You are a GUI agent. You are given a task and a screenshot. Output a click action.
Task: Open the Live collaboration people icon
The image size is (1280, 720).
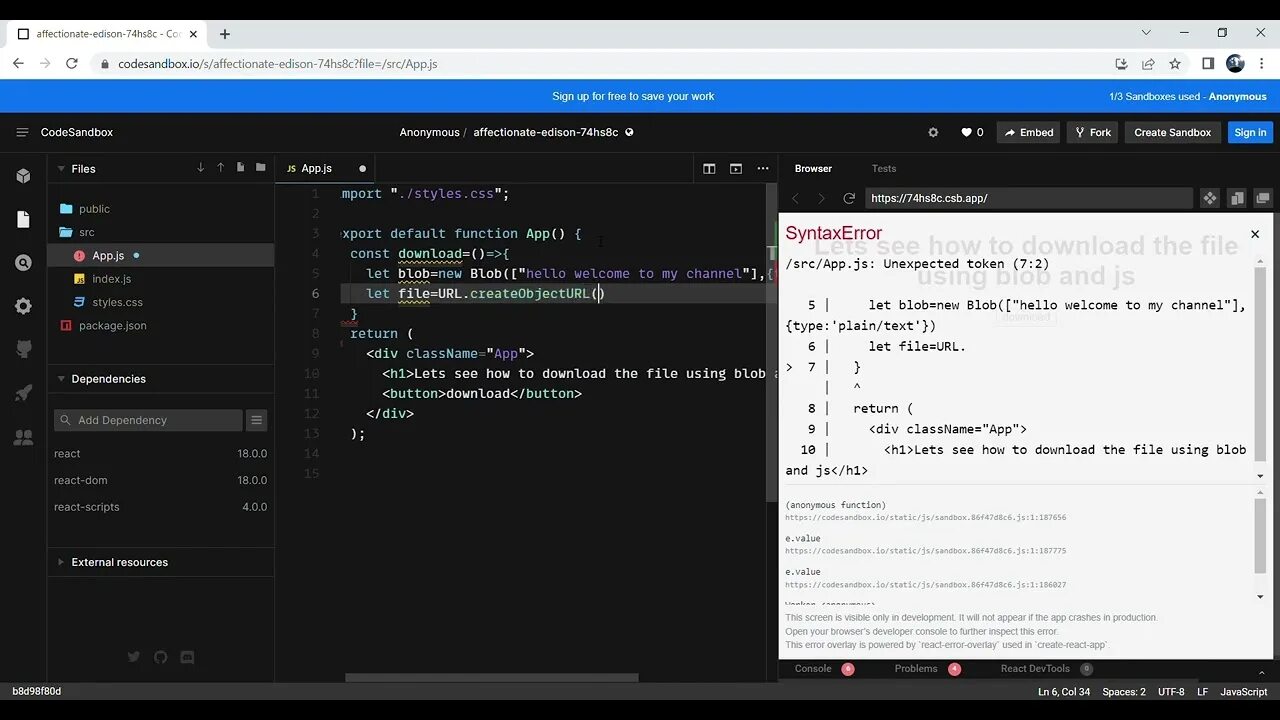tap(23, 437)
